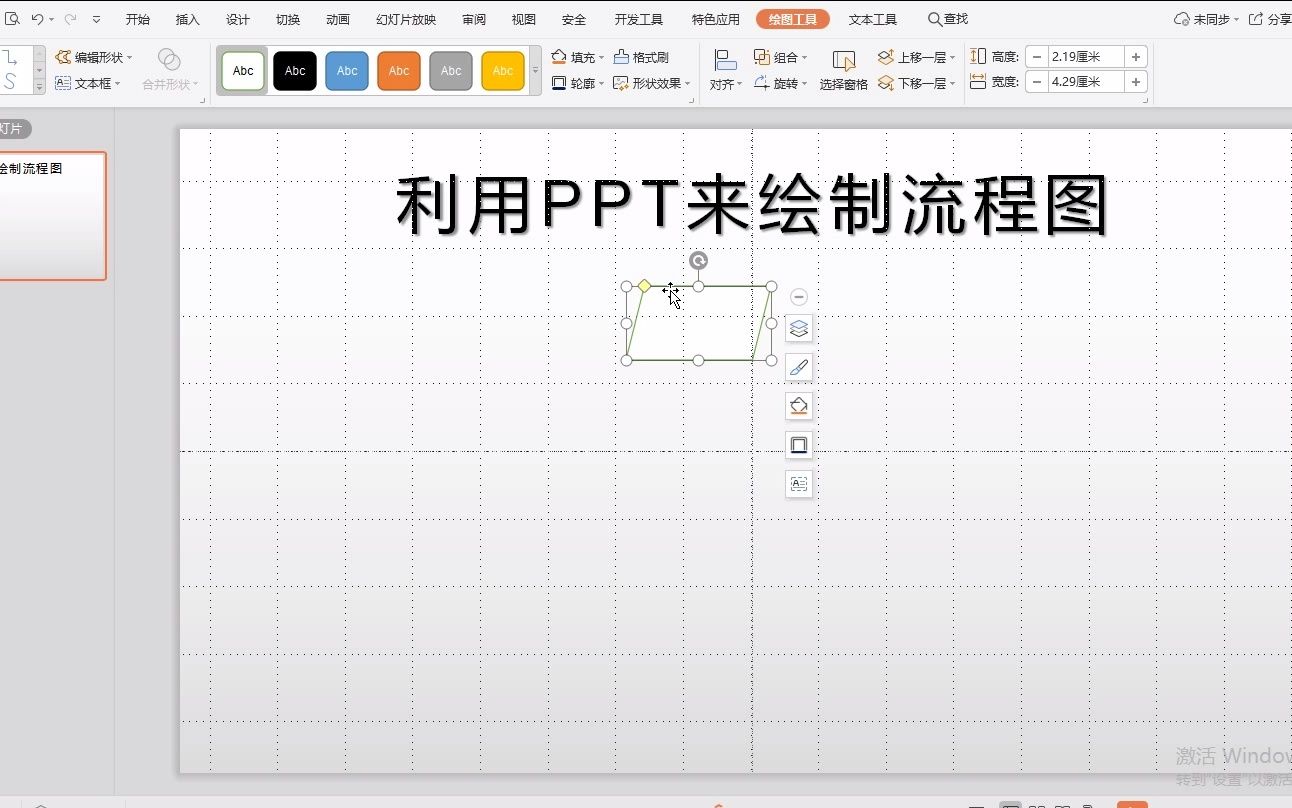This screenshot has width=1292, height=808.
Task: Open the shape style dialog launcher
Action: [x=692, y=99]
